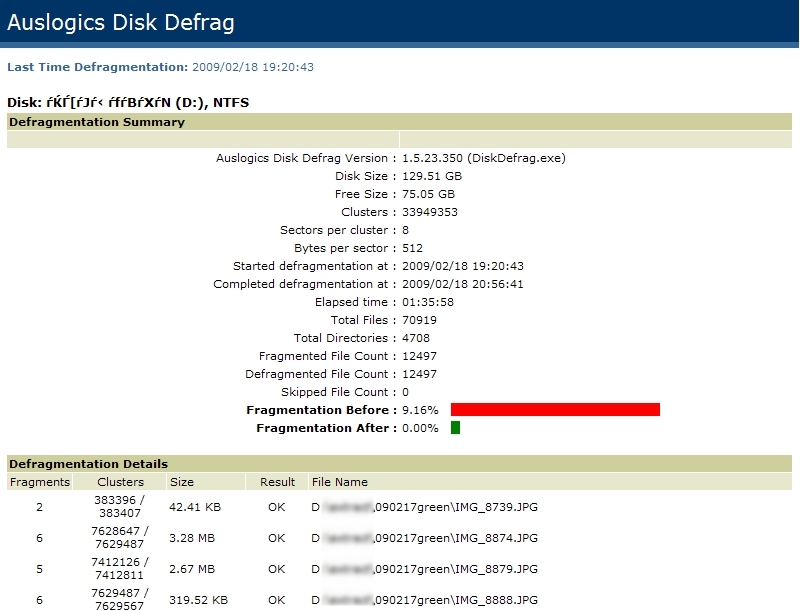The image size is (800, 611).
Task: Click the 'Clusters' column header in details table
Action: [x=120, y=482]
